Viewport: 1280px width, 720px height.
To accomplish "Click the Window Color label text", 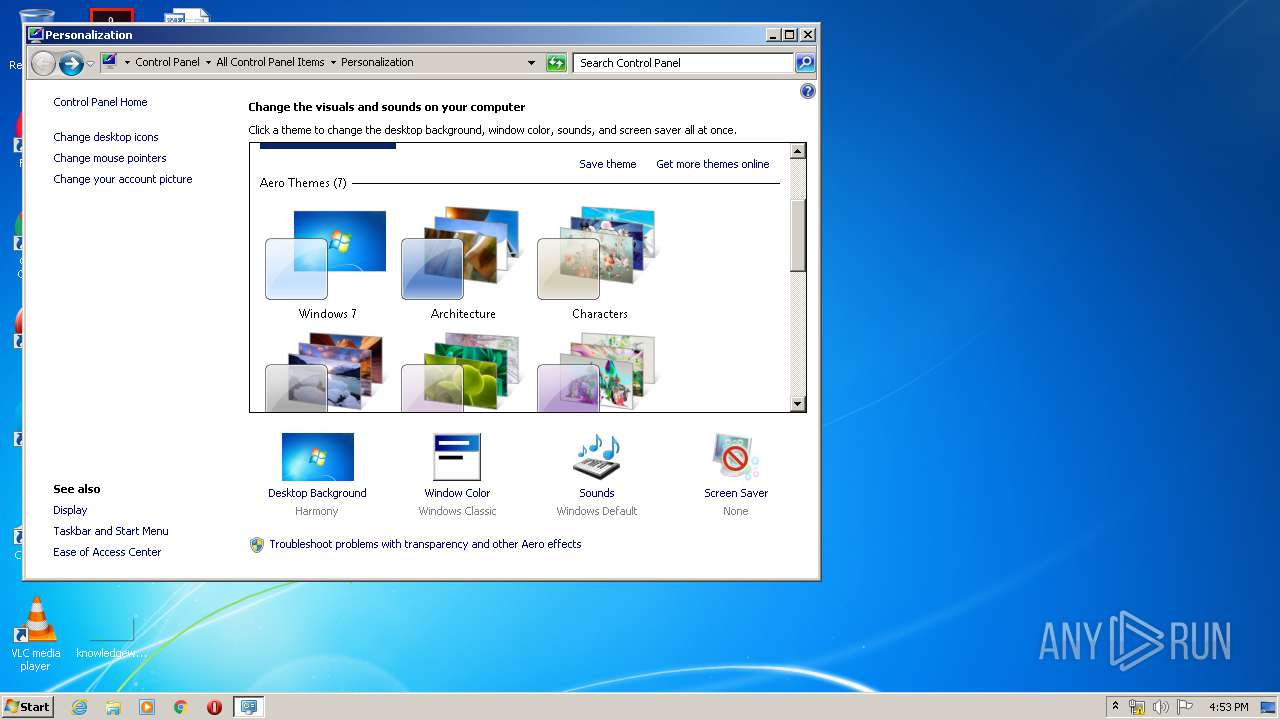I will pyautogui.click(x=457, y=493).
